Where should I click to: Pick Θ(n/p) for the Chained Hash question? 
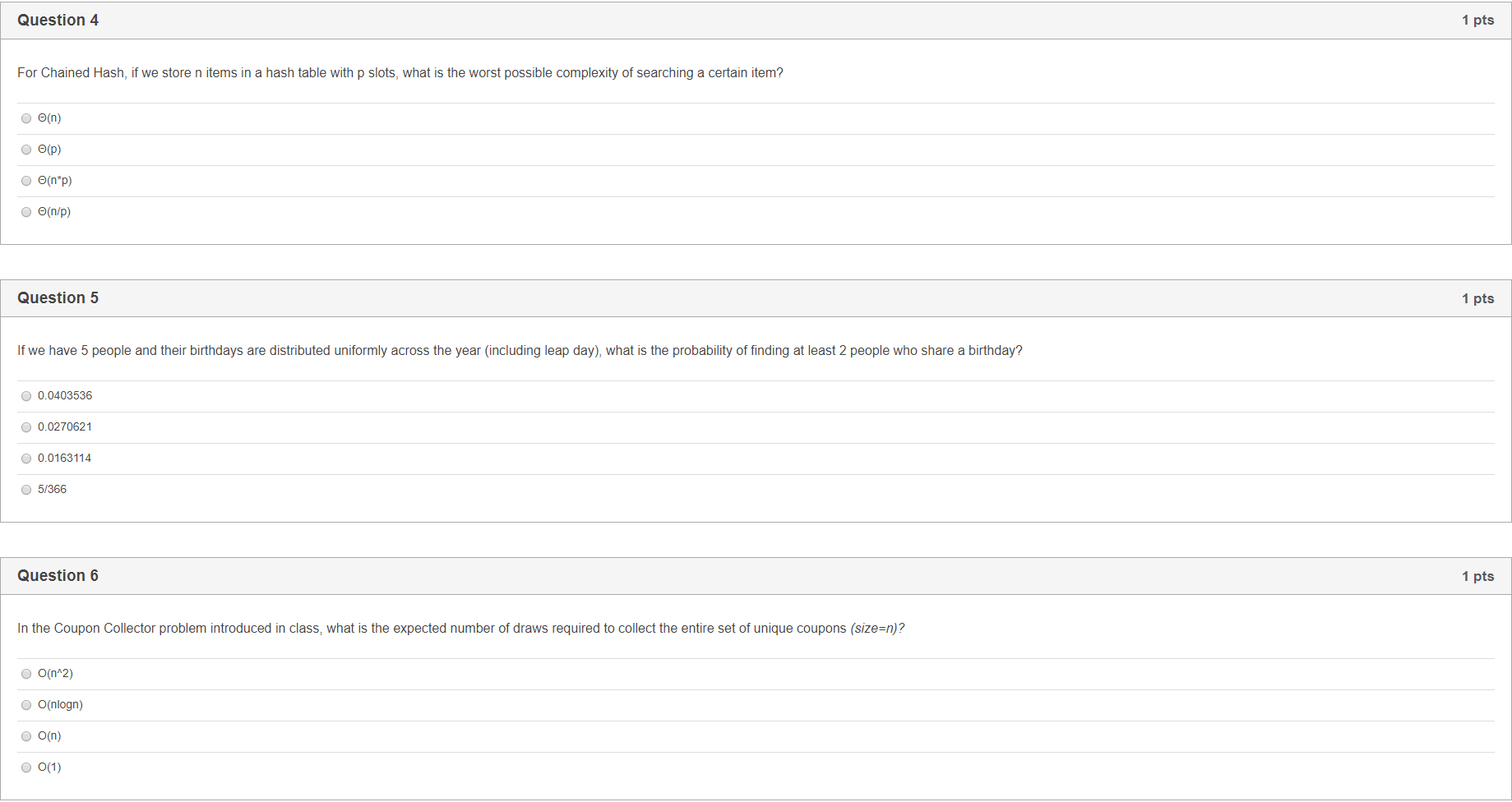click(26, 212)
